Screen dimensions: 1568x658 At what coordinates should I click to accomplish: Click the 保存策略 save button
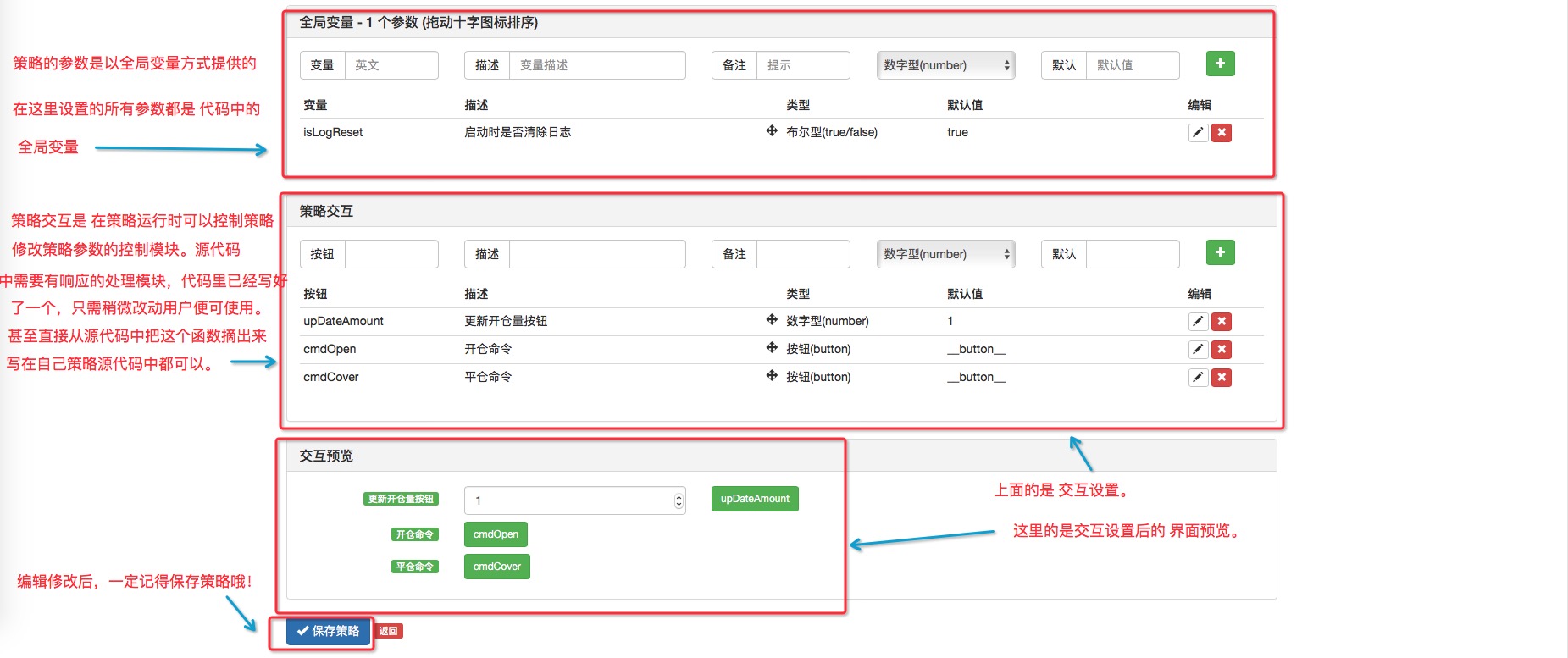329,631
